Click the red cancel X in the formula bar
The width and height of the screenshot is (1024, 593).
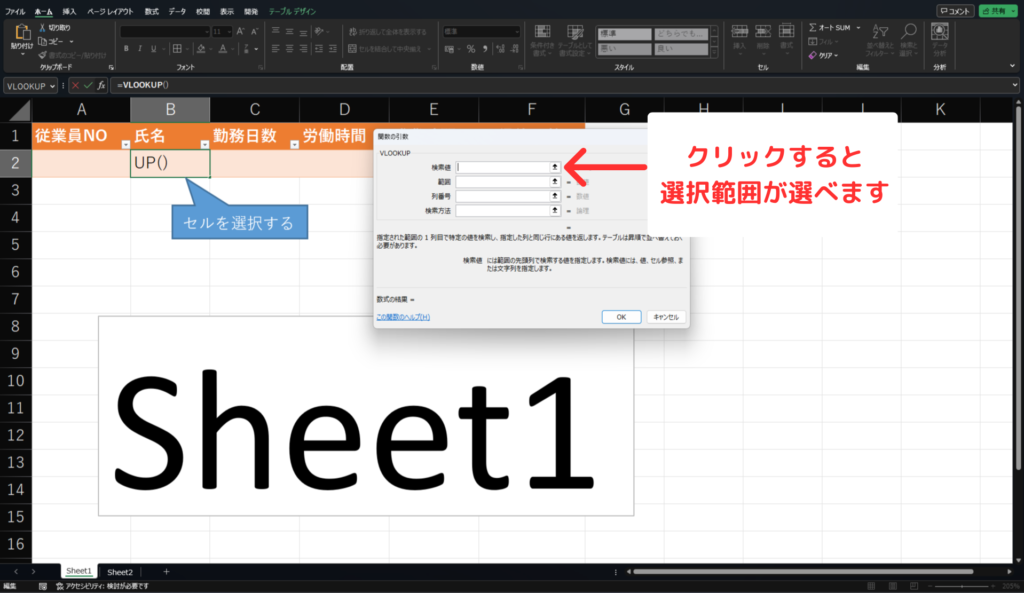pos(76,86)
